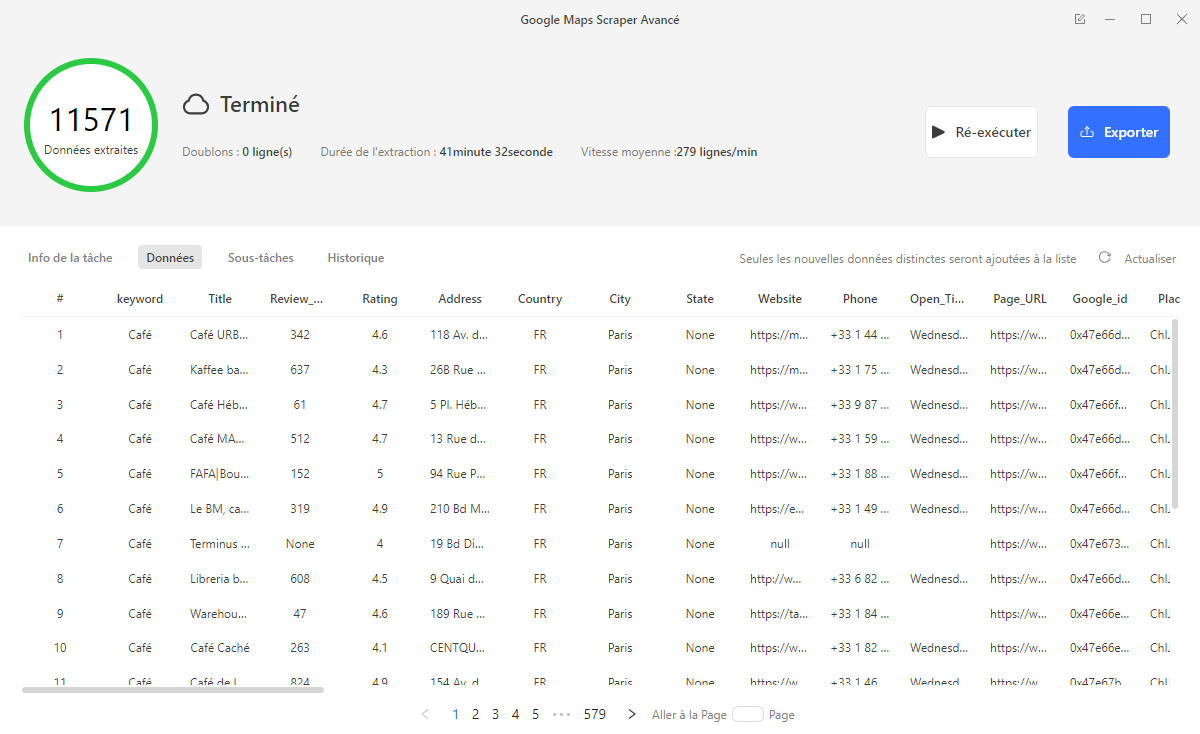The height and width of the screenshot is (734, 1200).
Task: Click the edit note icon in title bar
Action: pyautogui.click(x=1080, y=19)
